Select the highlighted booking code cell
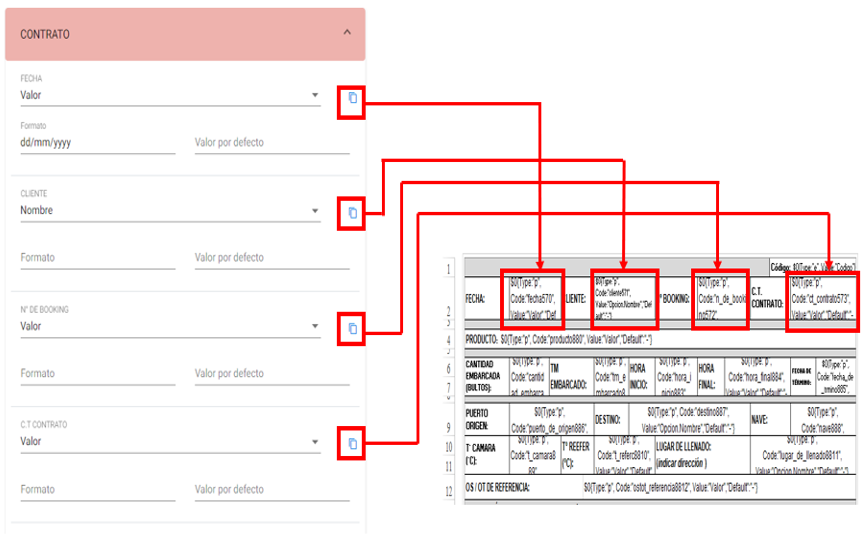The image size is (864, 551). 720,299
